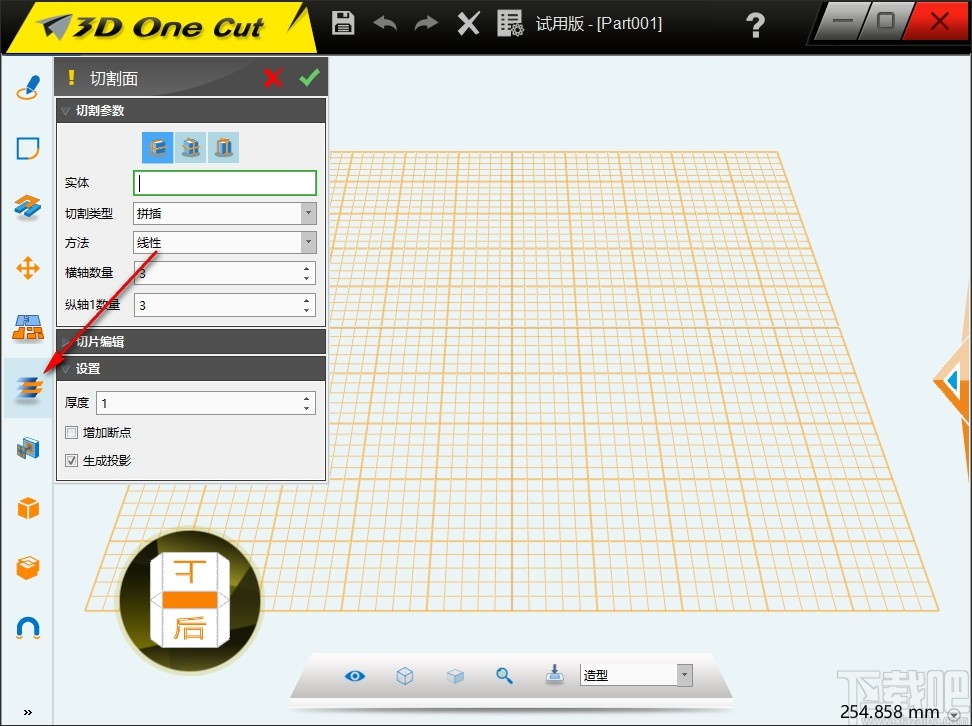The width and height of the screenshot is (972, 726).
Task: Confirm 切割面 with the green checkmark
Action: tap(309, 77)
